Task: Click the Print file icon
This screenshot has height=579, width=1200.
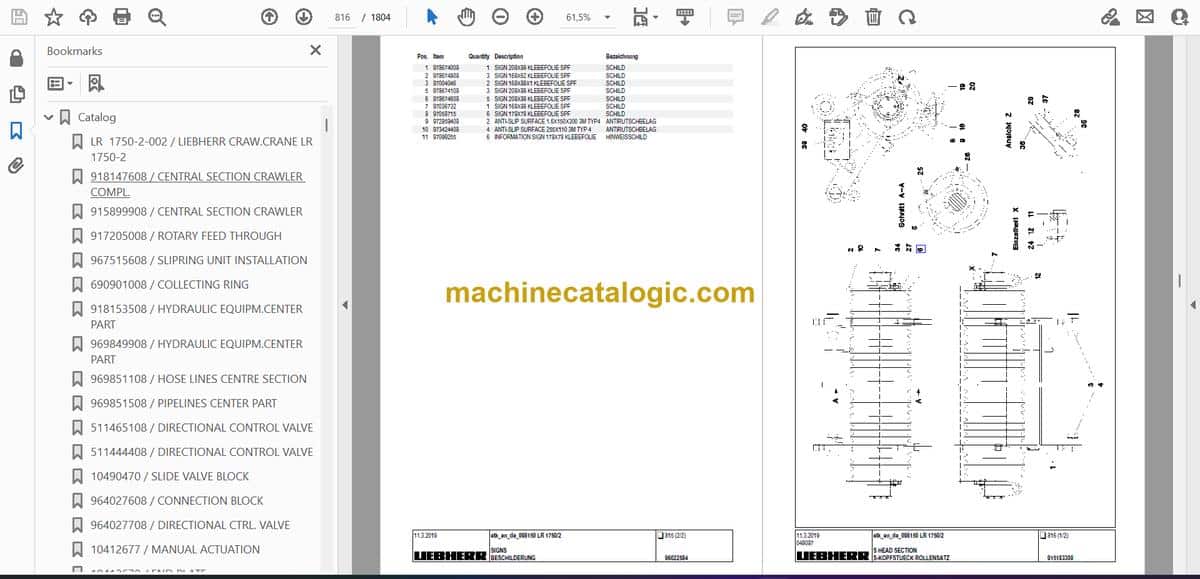Action: pos(122,17)
